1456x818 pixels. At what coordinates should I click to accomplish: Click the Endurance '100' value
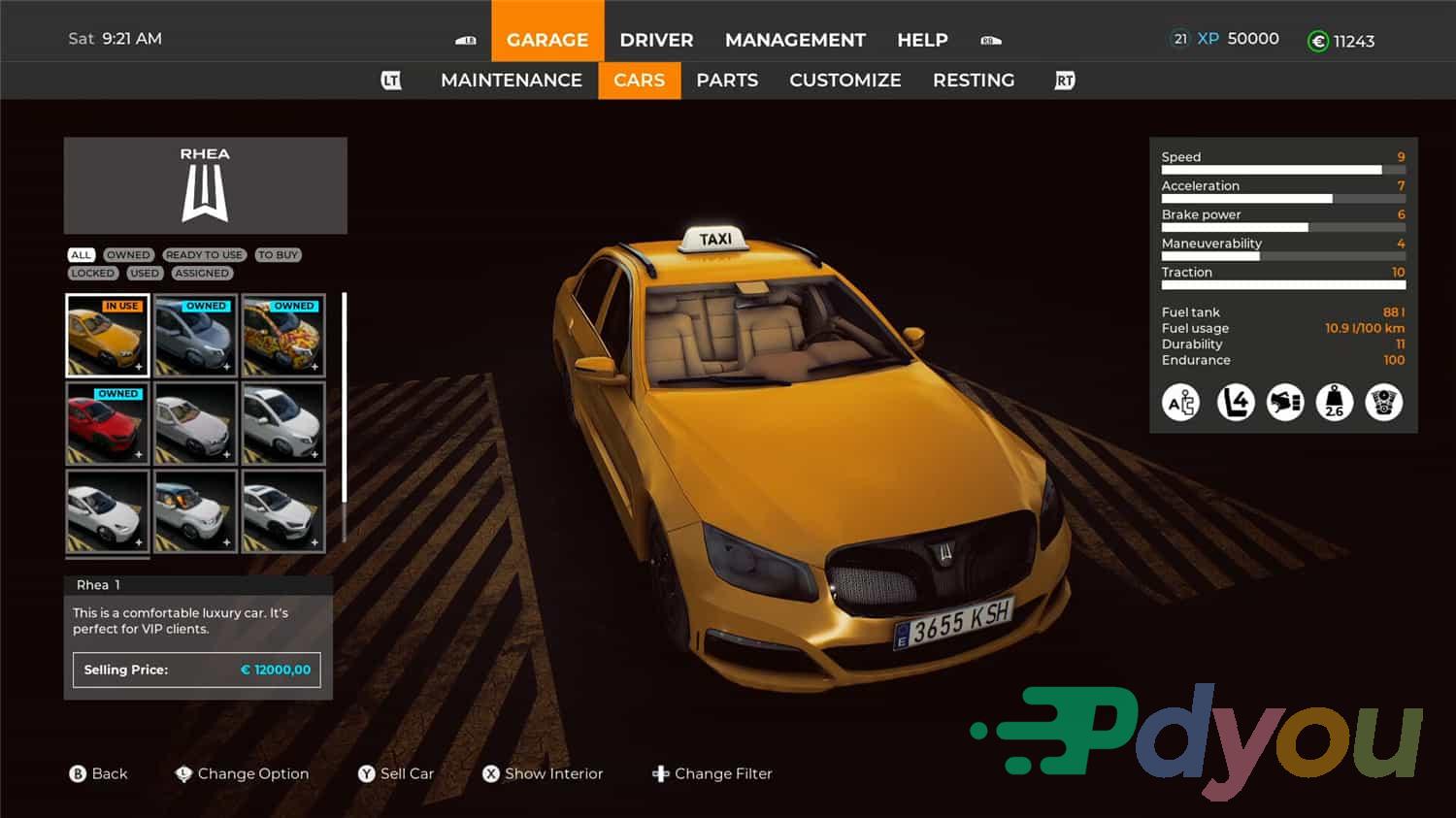[1394, 360]
